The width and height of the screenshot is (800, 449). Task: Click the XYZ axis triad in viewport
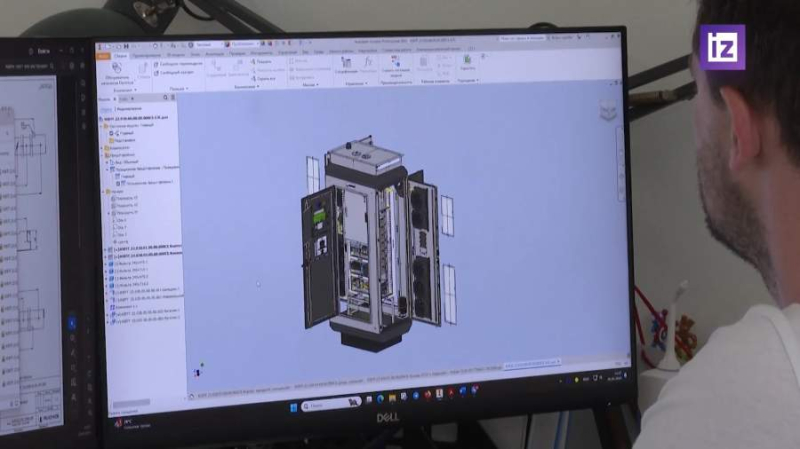pyautogui.click(x=201, y=368)
